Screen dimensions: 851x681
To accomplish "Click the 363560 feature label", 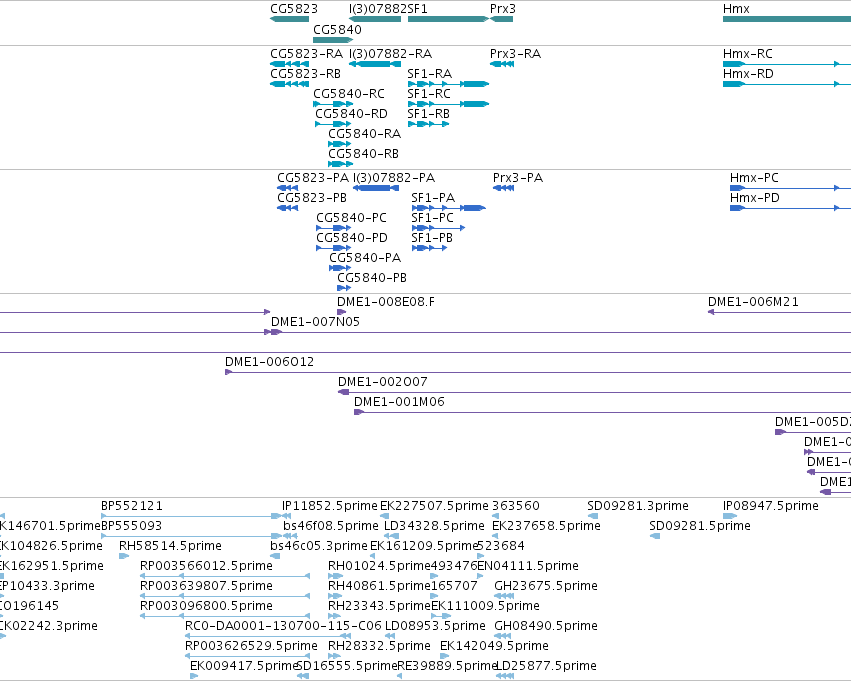I will point(516,506).
